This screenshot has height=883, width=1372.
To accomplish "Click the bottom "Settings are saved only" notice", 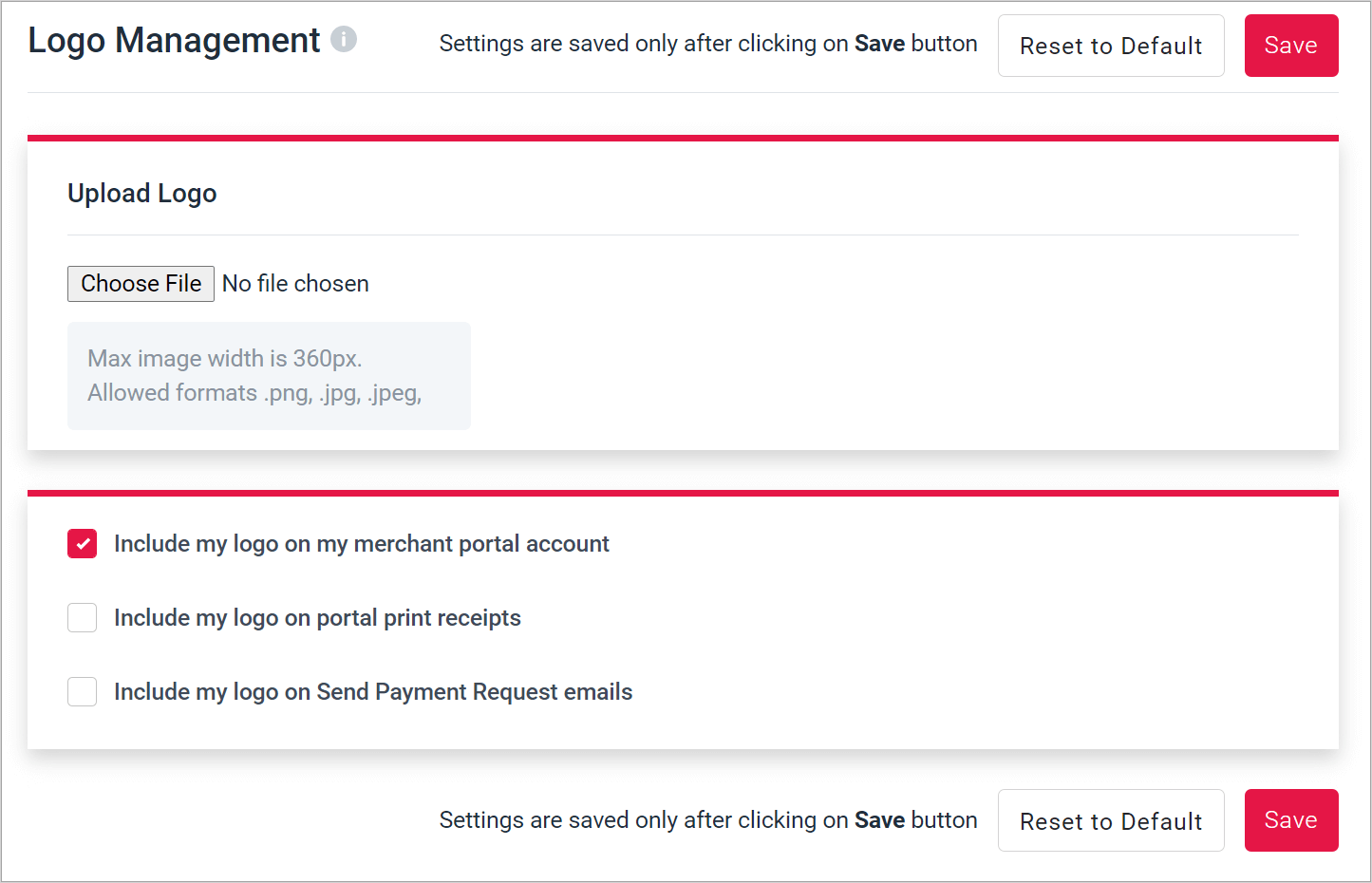I will pos(707,820).
